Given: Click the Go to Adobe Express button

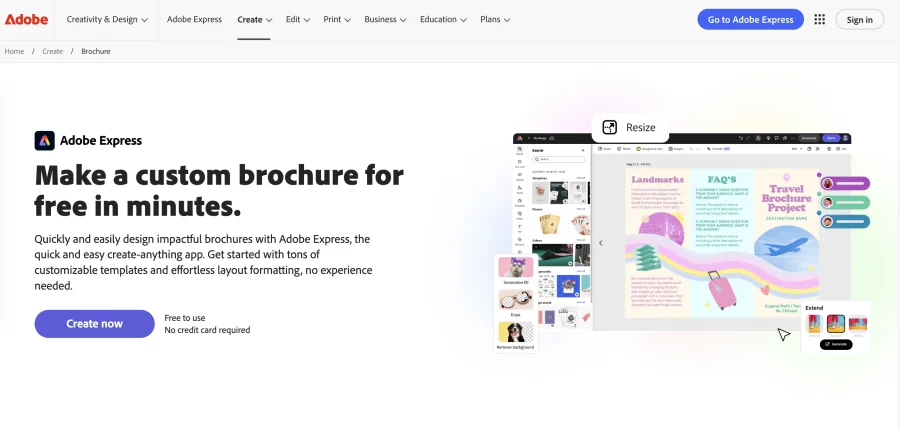Looking at the screenshot, I should click(750, 20).
